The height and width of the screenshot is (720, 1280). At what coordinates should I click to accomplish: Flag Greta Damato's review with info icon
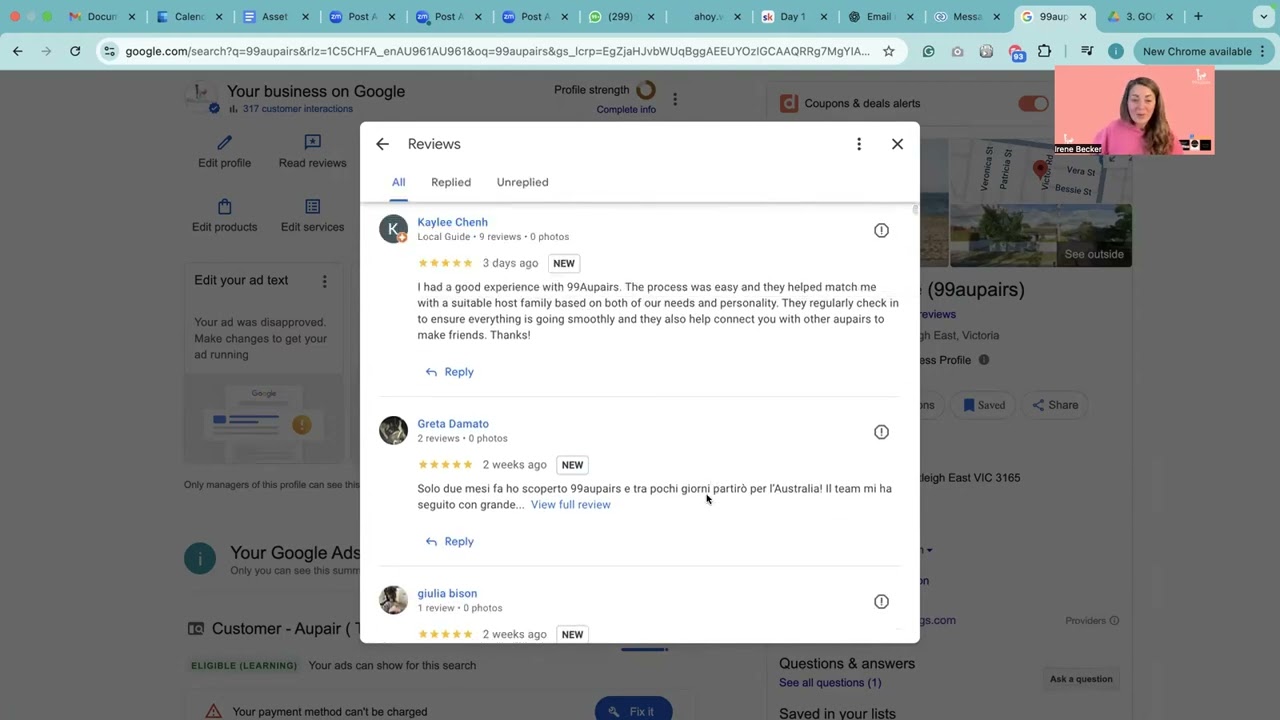click(x=881, y=432)
